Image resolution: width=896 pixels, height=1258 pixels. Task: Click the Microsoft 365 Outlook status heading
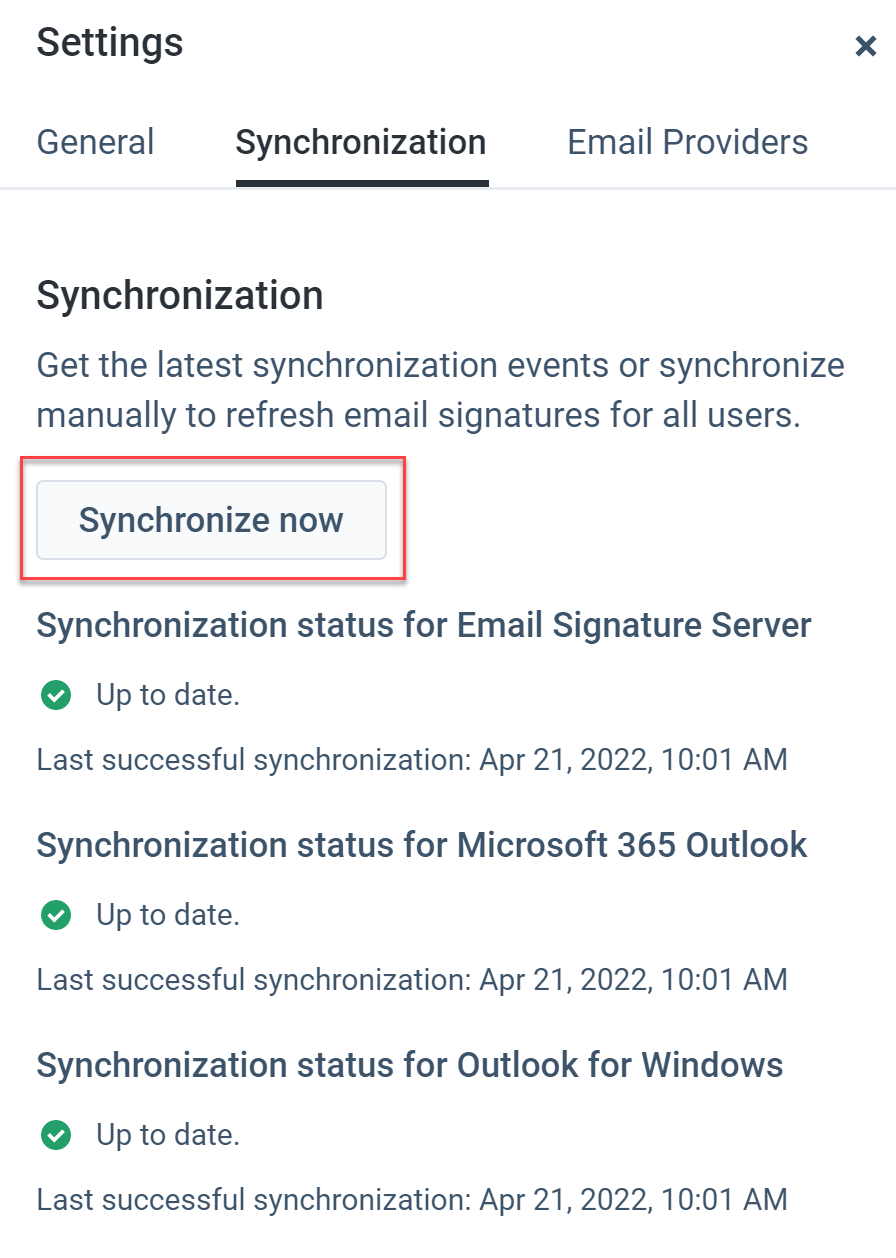pyautogui.click(x=421, y=845)
